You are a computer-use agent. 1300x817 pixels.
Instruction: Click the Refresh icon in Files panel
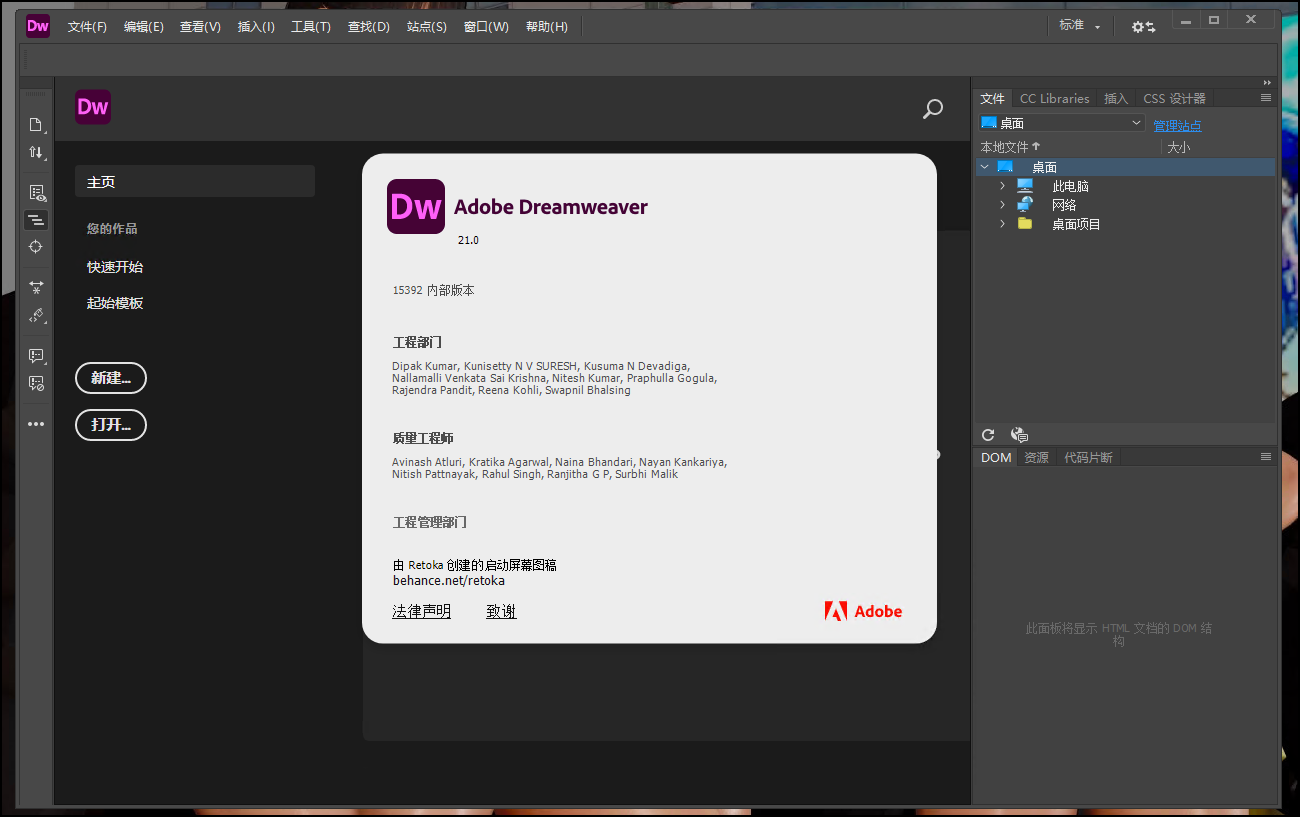pos(988,435)
